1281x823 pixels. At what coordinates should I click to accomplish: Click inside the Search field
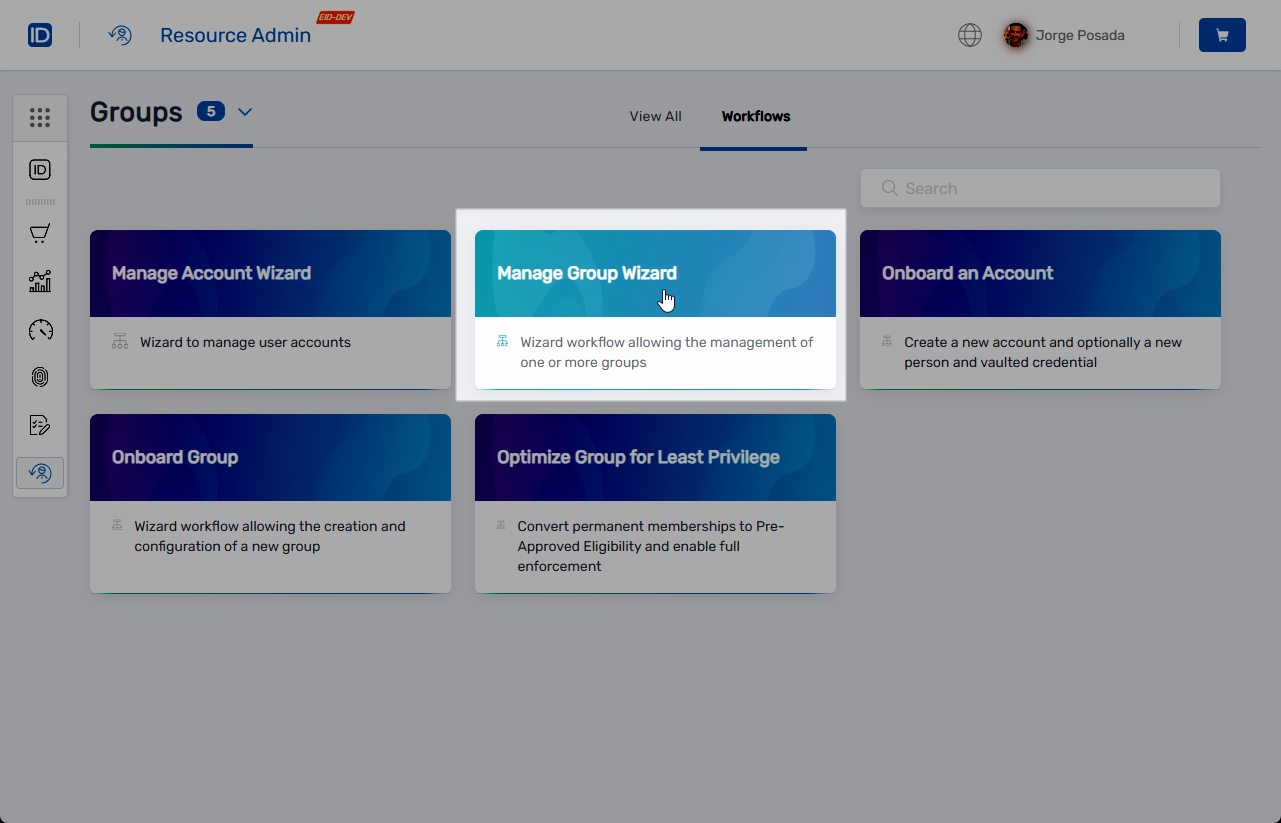click(x=1040, y=188)
